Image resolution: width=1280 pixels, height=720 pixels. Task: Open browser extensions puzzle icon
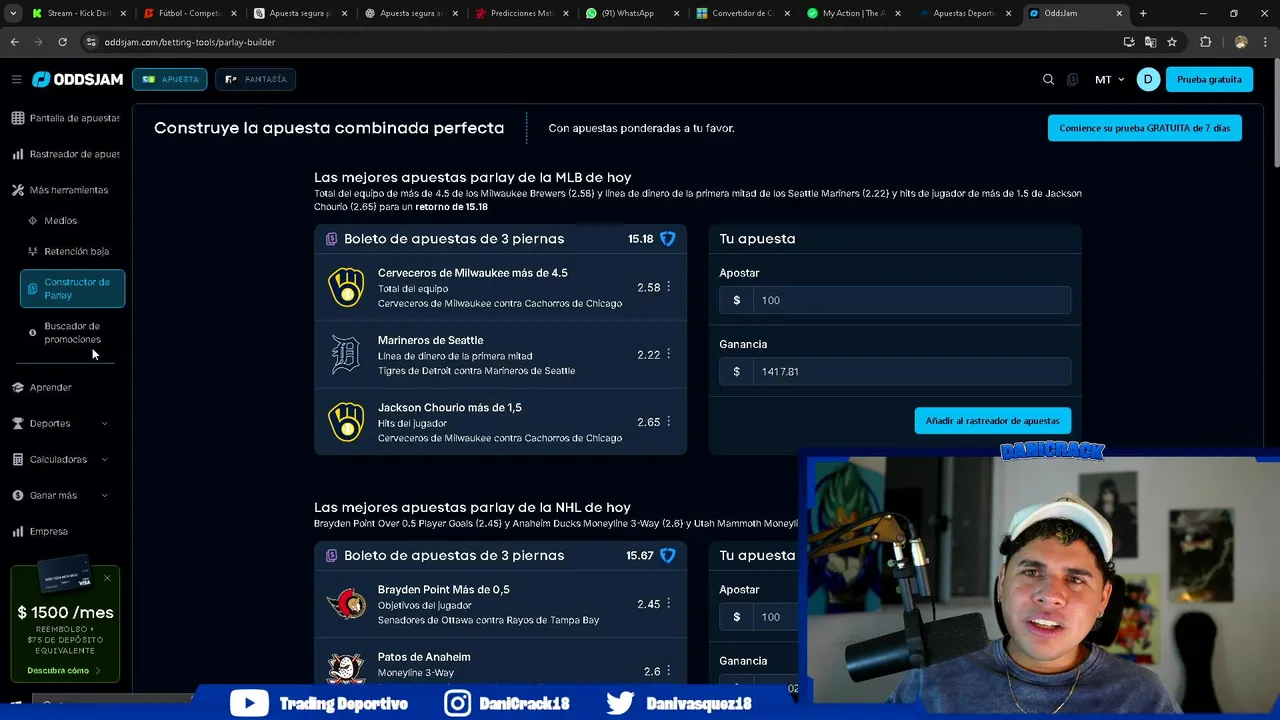1205,42
